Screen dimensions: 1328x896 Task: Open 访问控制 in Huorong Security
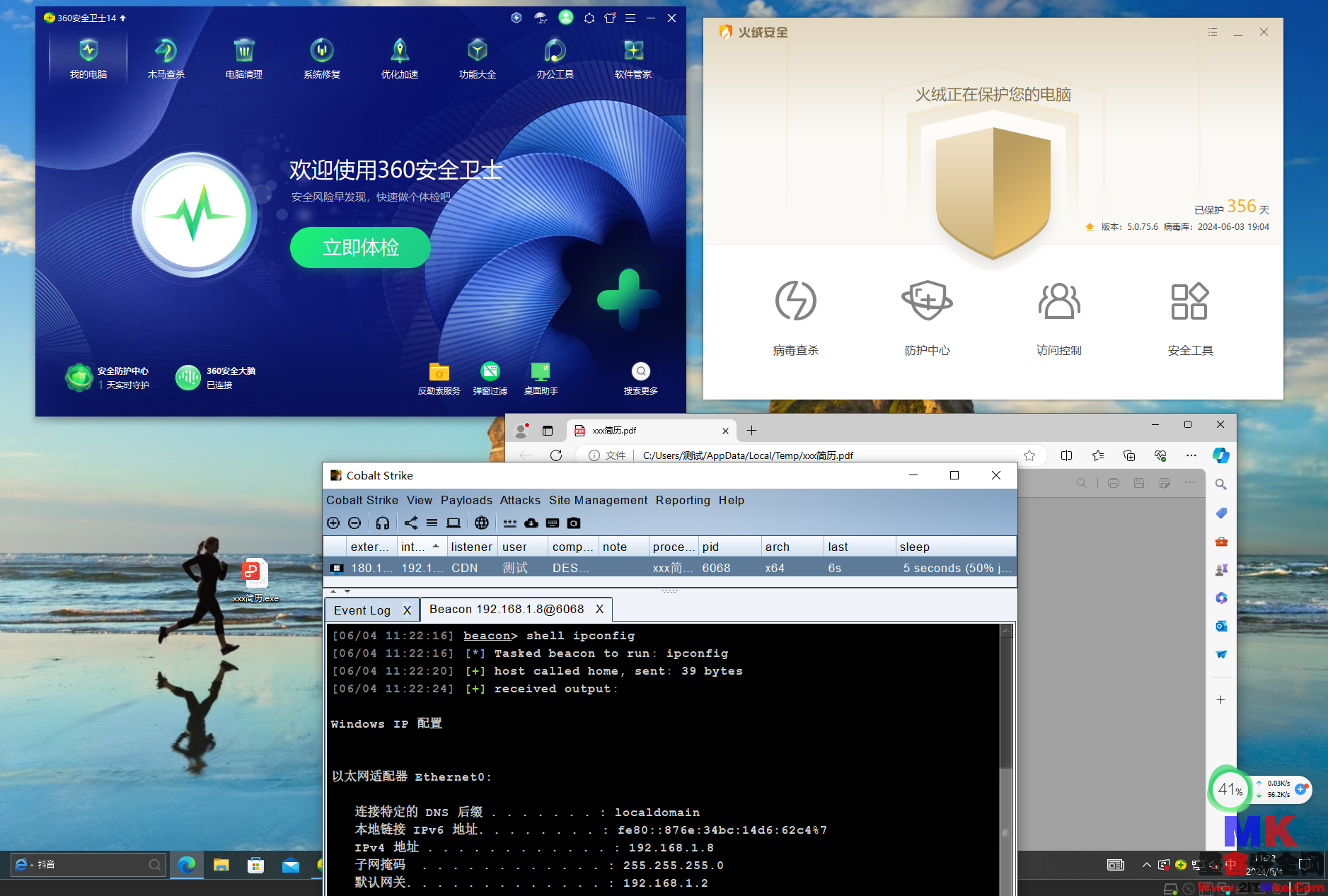[x=1059, y=318]
